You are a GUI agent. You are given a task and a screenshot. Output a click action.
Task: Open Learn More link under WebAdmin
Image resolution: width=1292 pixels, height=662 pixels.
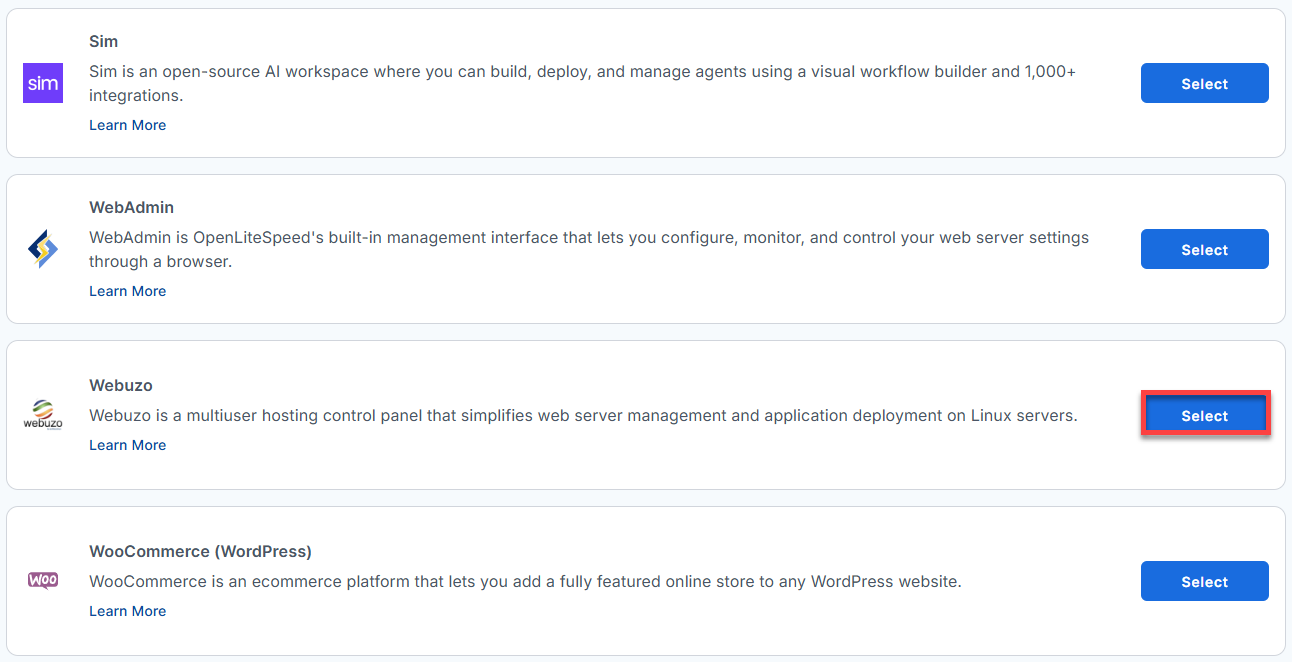click(x=127, y=291)
